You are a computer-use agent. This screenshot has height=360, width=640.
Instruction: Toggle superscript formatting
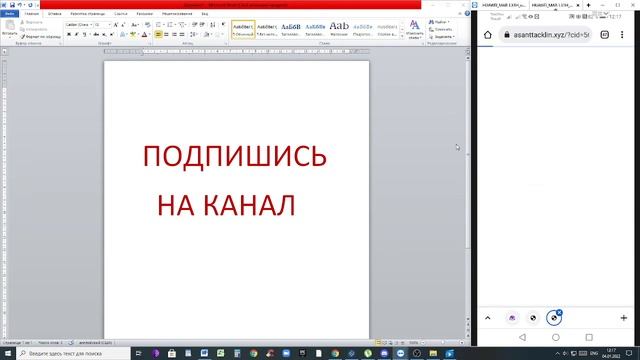[x=111, y=35]
